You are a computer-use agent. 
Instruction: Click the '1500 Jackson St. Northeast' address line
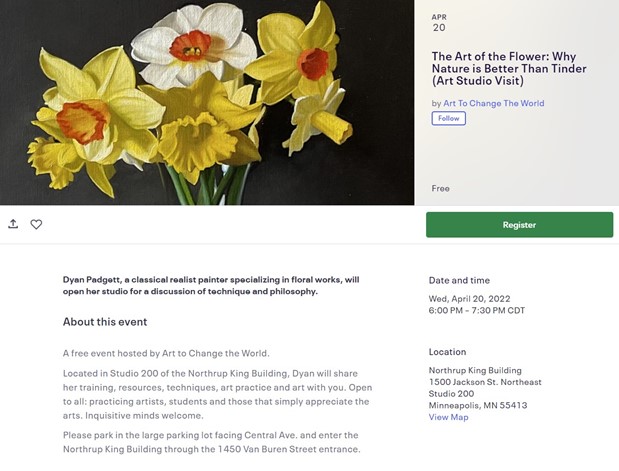click(485, 382)
